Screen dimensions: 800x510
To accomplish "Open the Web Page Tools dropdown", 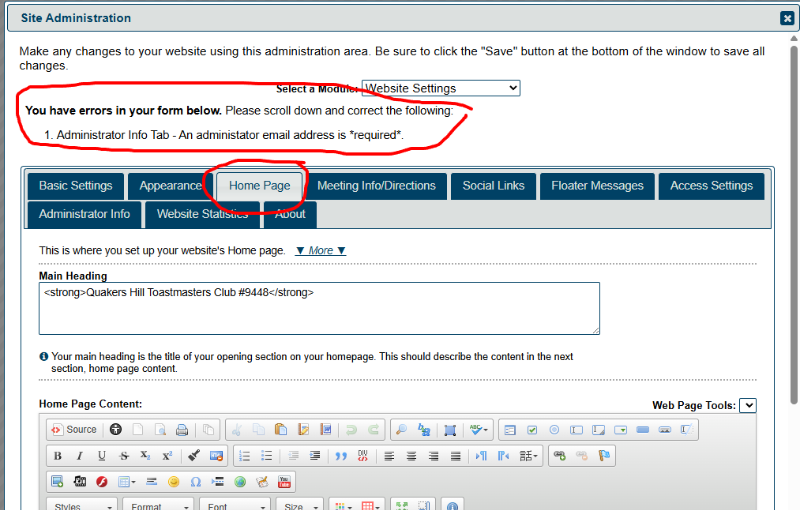I will click(748, 405).
